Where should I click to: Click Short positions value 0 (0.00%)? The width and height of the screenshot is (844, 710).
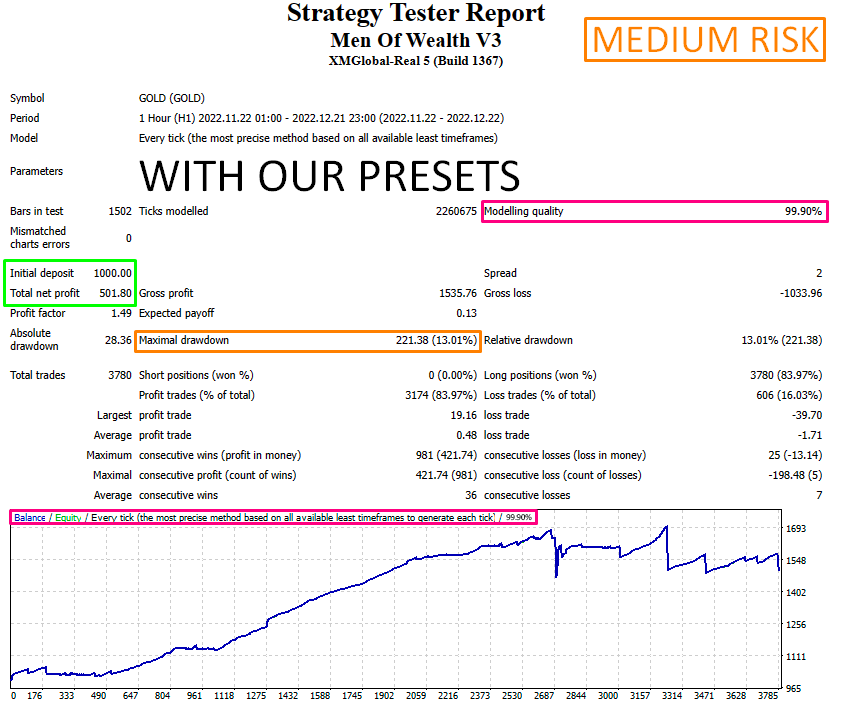pyautogui.click(x=453, y=375)
